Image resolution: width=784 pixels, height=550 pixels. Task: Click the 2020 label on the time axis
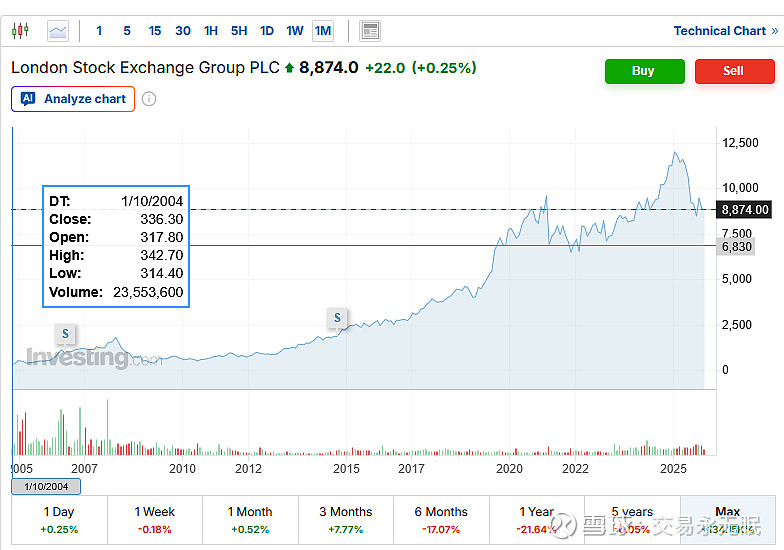(509, 468)
